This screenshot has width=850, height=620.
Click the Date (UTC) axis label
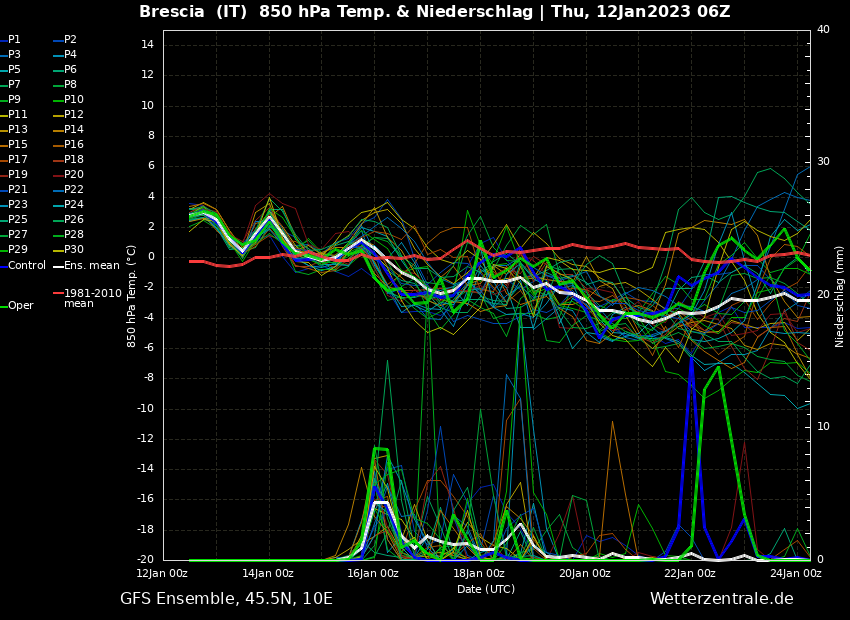pos(486,590)
